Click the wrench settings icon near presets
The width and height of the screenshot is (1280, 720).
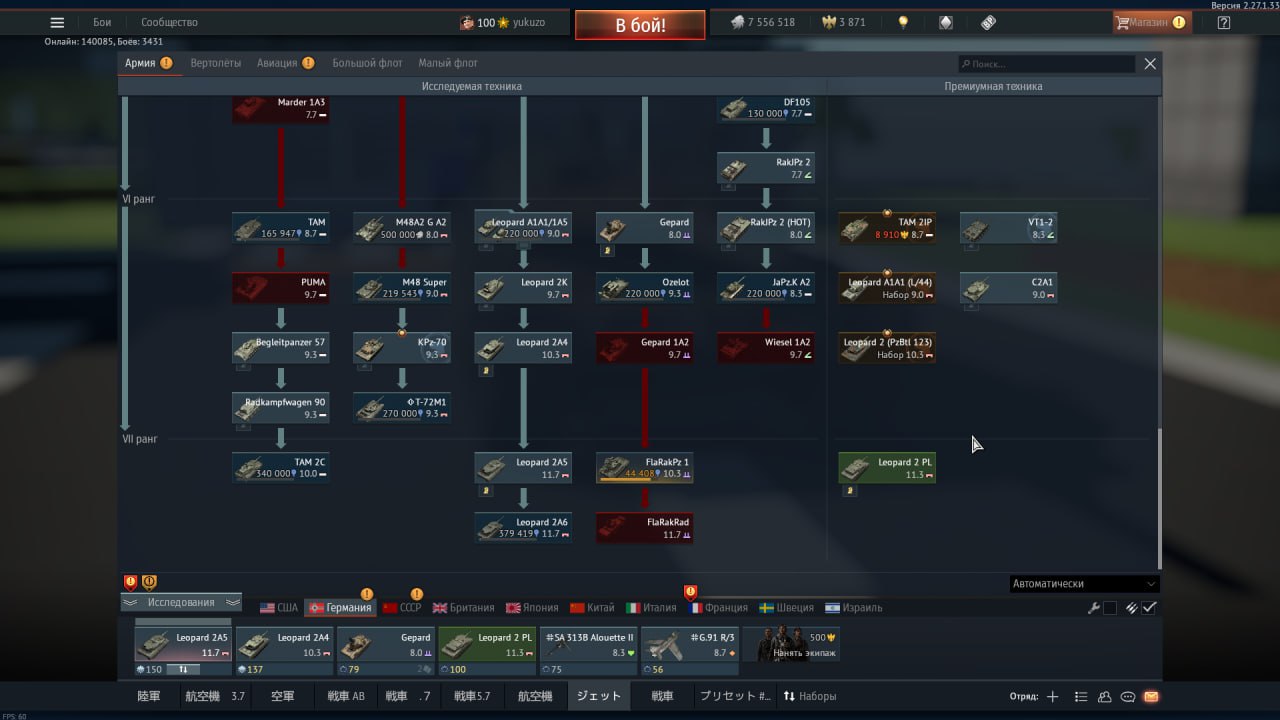pos(1094,608)
